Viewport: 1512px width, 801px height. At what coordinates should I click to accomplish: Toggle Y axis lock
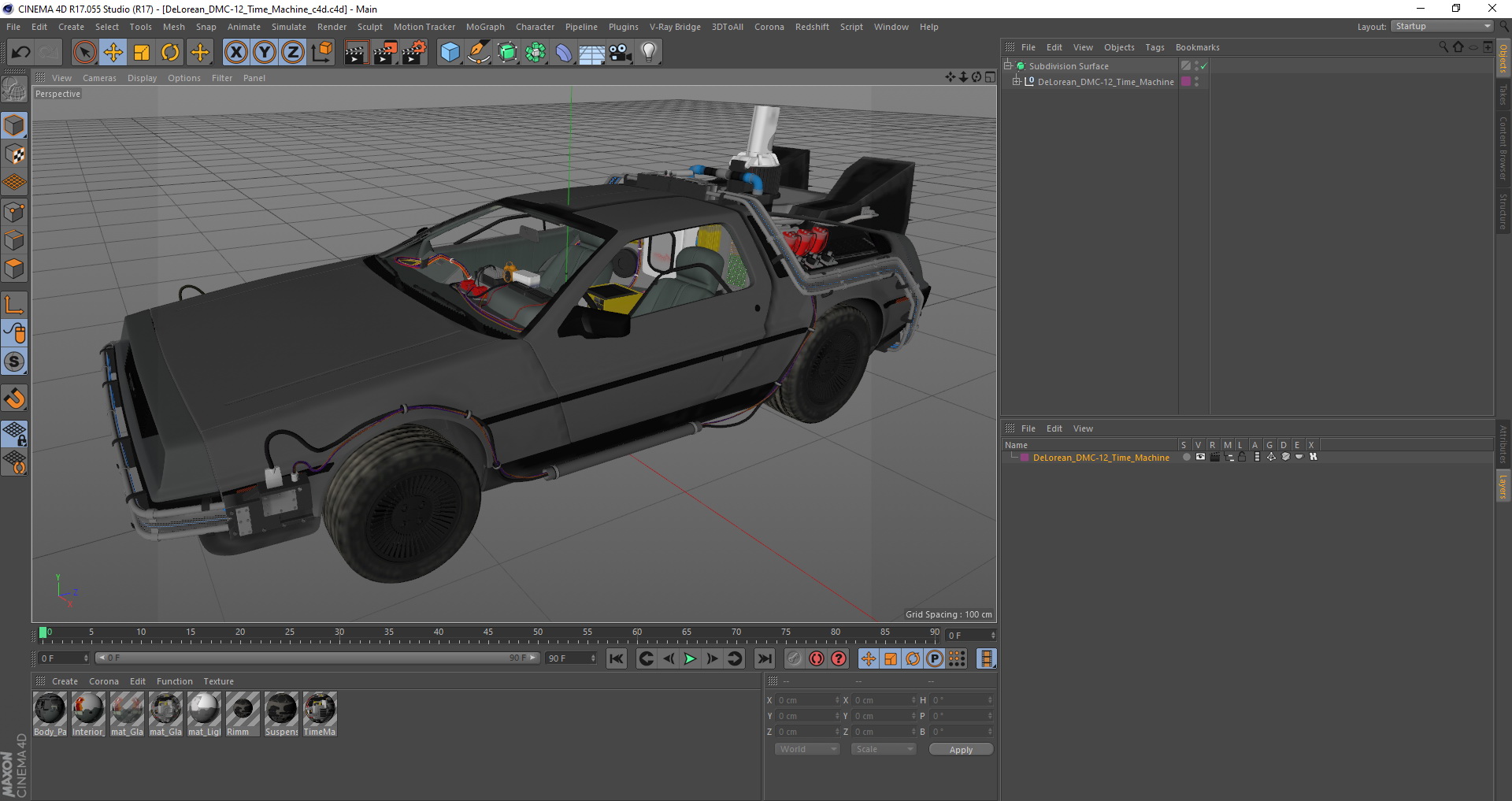265,53
